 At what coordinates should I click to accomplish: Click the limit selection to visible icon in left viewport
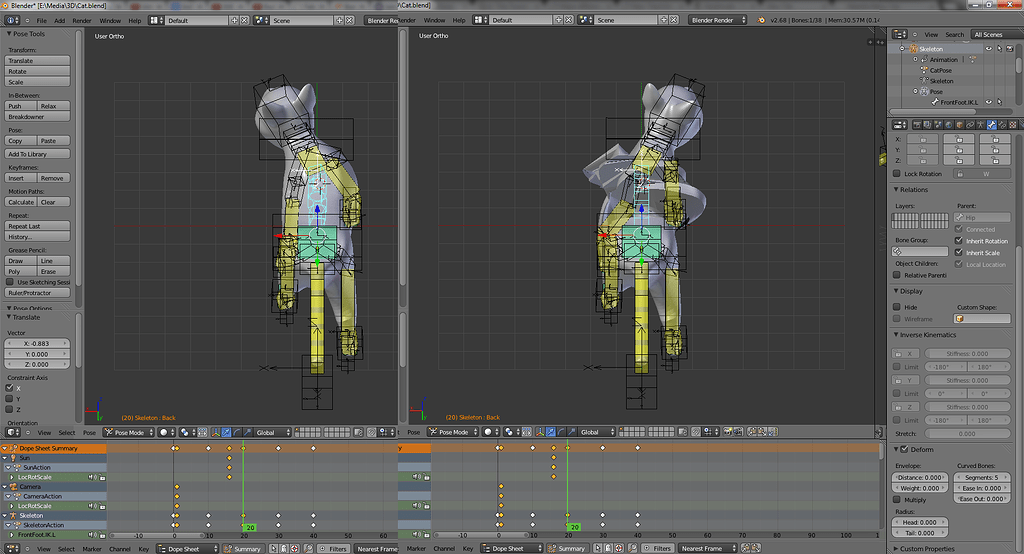(x=358, y=432)
